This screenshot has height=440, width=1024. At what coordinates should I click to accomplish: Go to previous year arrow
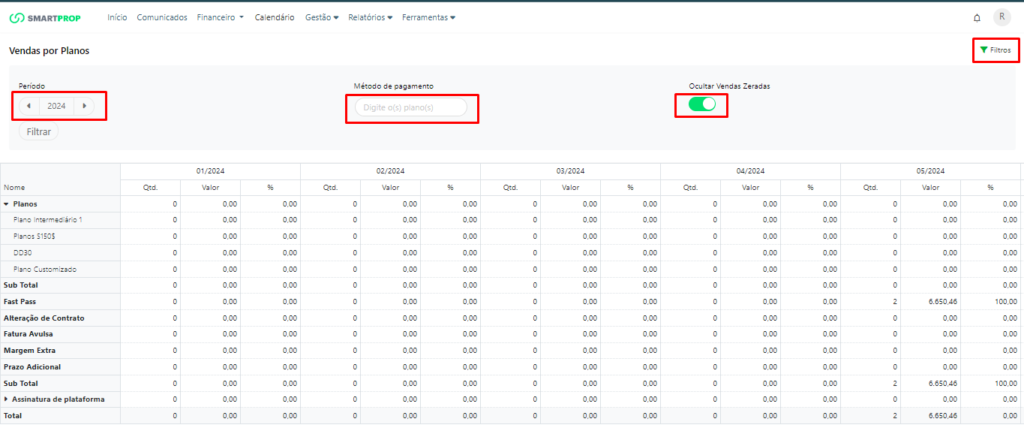point(28,105)
